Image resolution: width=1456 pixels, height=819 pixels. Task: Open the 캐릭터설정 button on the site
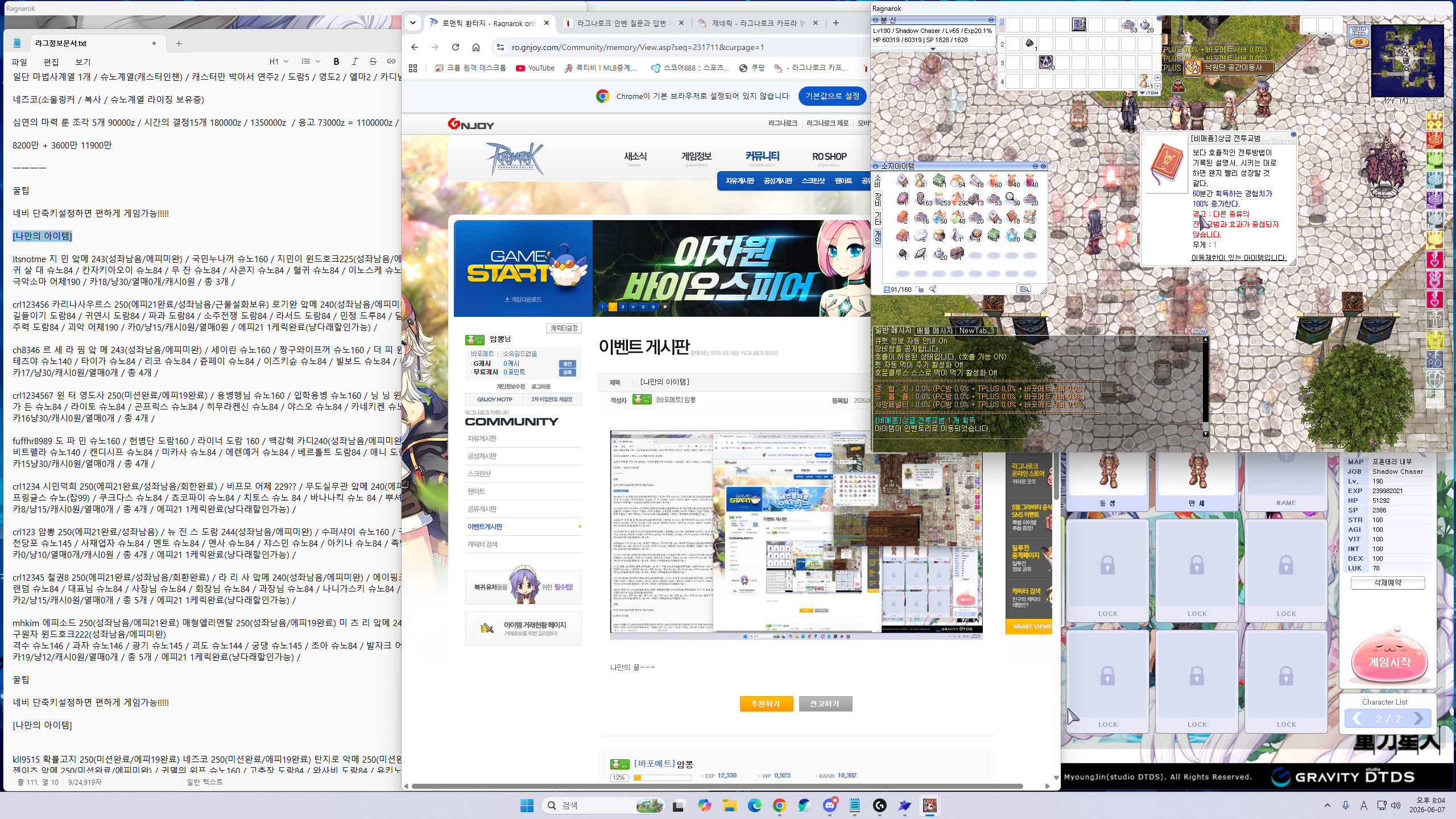pos(564,328)
